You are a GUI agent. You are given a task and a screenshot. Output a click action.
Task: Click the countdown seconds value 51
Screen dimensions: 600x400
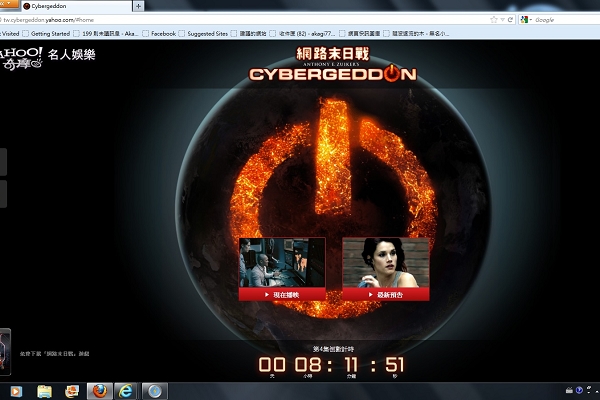(x=395, y=364)
